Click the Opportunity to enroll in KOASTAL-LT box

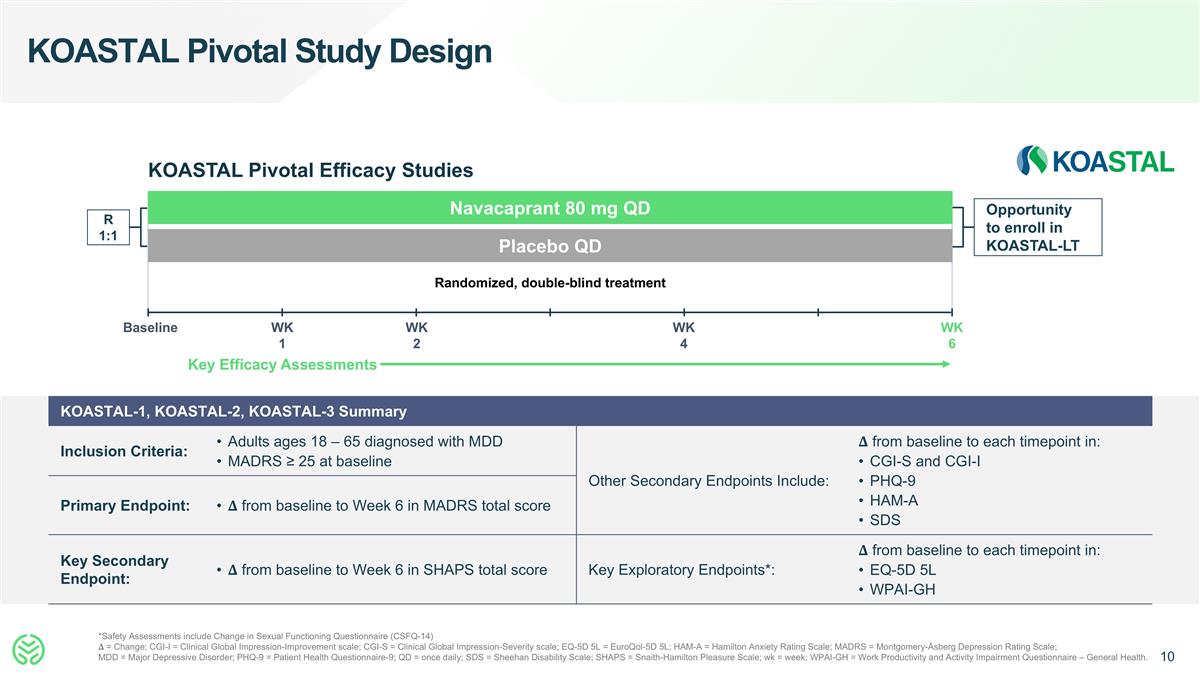tap(1038, 226)
